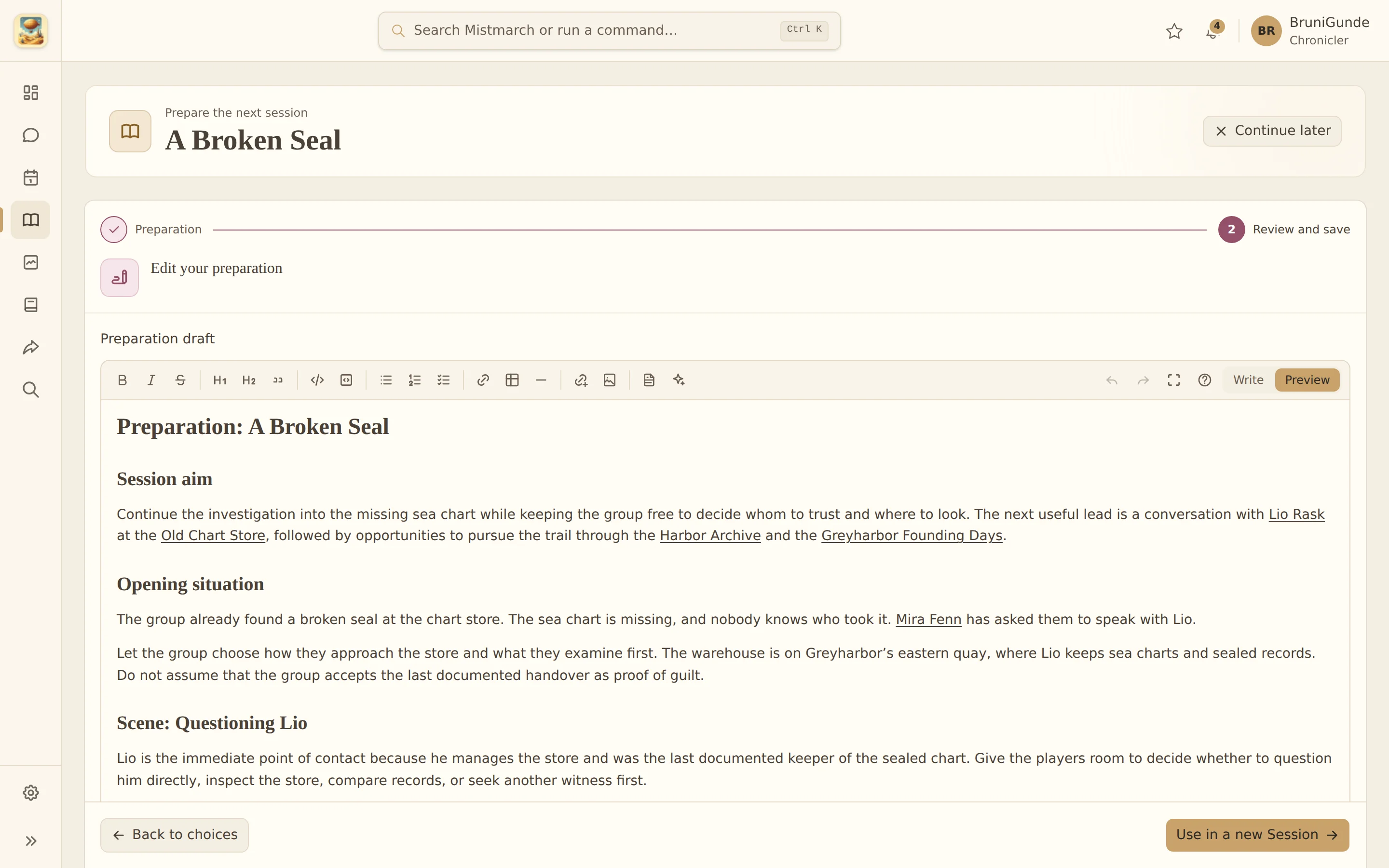
Task: Select the Preparation step indicator
Action: 151,230
